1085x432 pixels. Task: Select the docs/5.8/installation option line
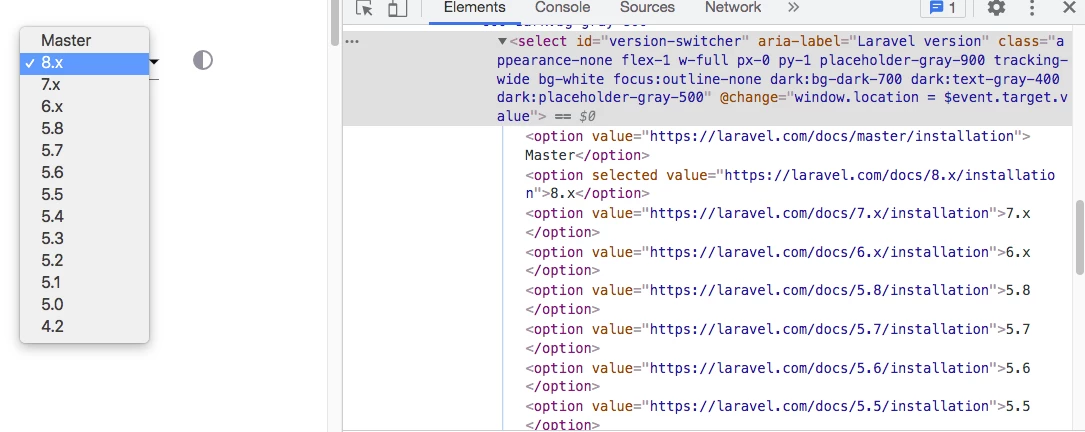(x=778, y=299)
